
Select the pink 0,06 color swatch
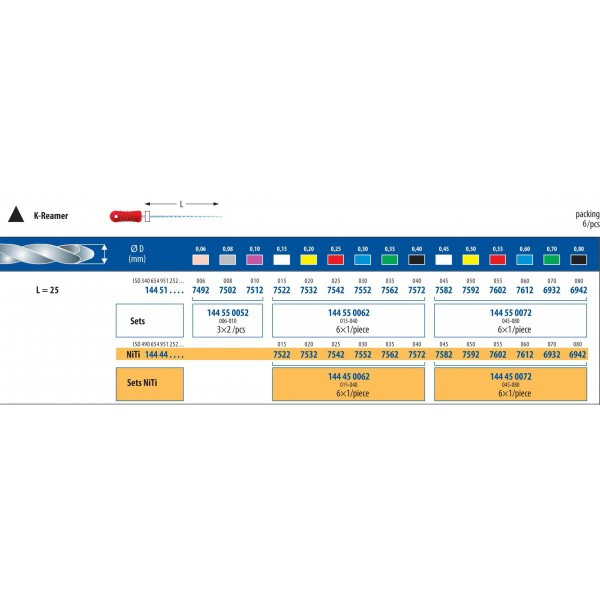(201, 260)
